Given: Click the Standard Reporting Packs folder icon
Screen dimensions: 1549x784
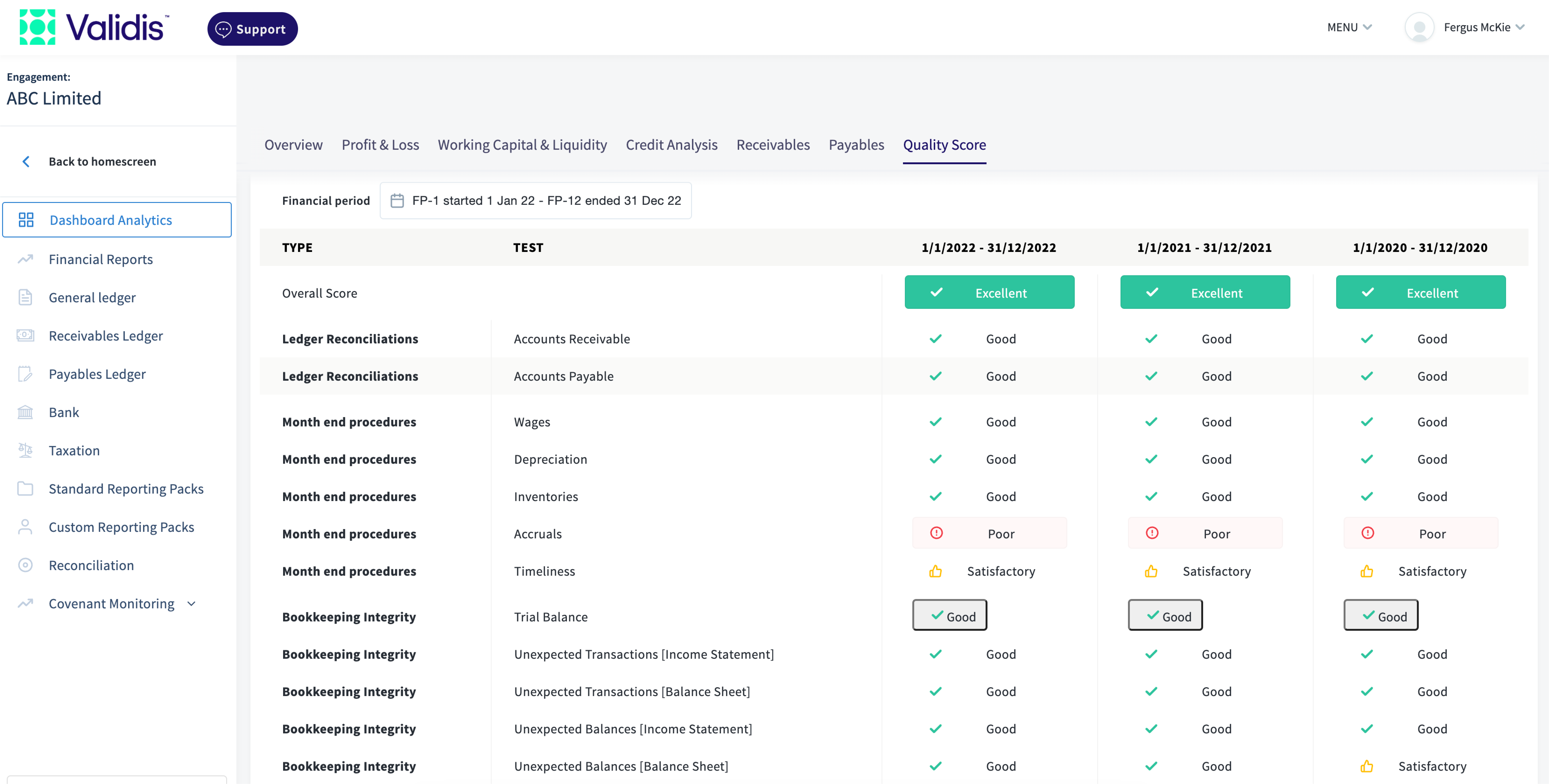Looking at the screenshot, I should (25, 488).
